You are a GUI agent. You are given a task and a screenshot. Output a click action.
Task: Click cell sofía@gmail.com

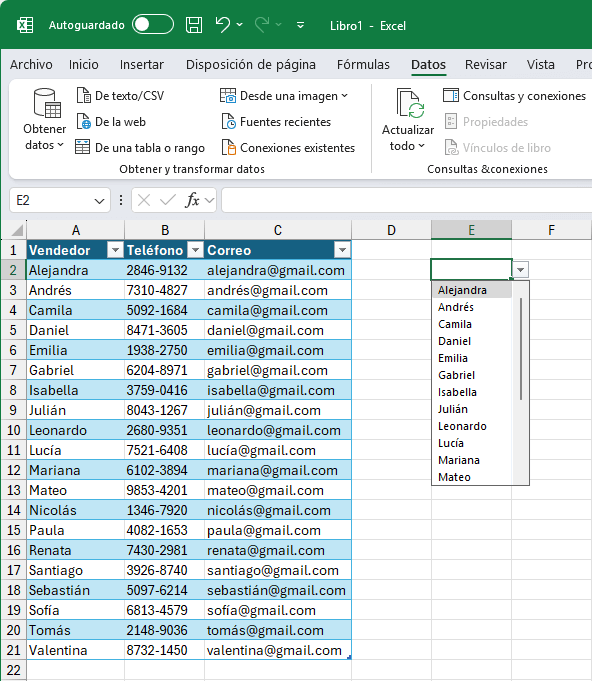278,610
